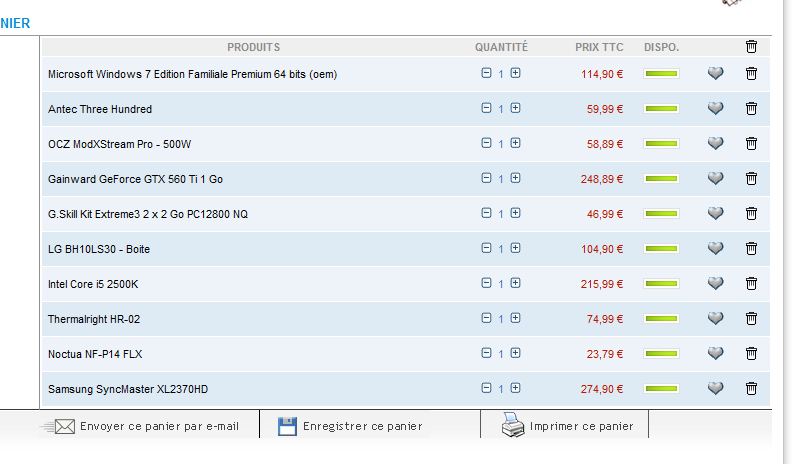
Task: Increase quantity of Thermalright HR-02
Action: click(x=515, y=318)
